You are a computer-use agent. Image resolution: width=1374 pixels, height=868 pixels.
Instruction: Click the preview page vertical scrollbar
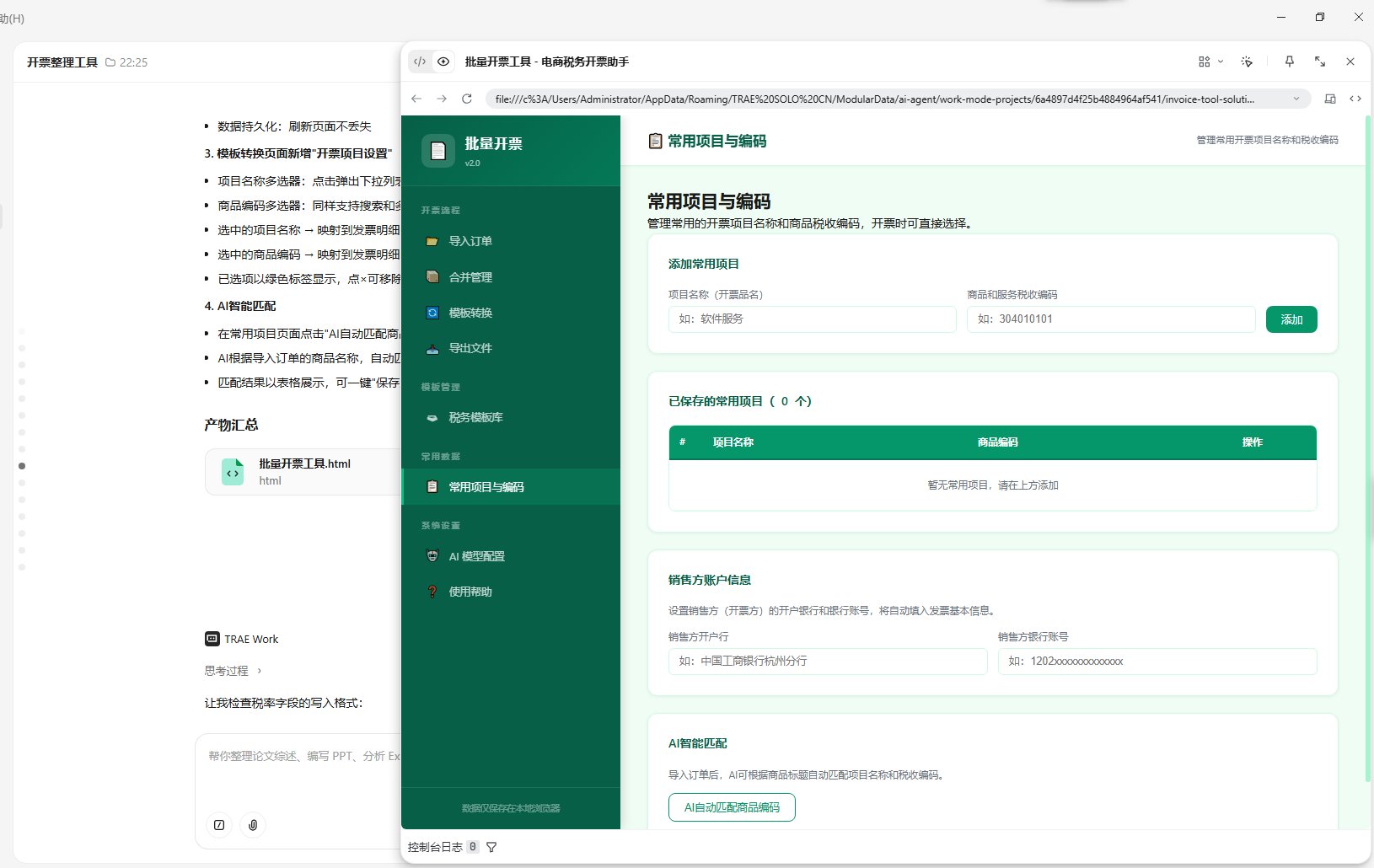[x=1367, y=447]
